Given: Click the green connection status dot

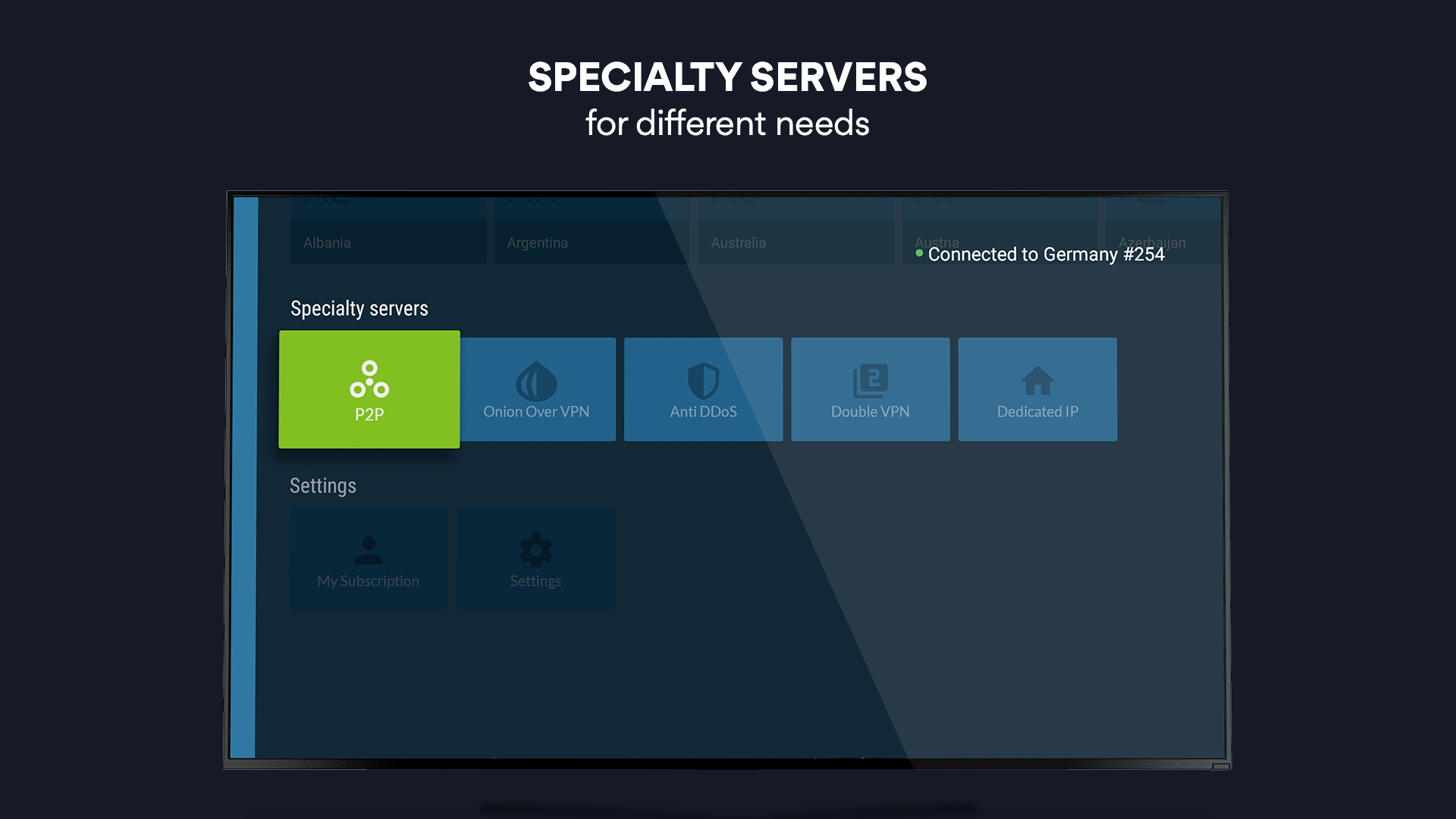Looking at the screenshot, I should click(919, 253).
